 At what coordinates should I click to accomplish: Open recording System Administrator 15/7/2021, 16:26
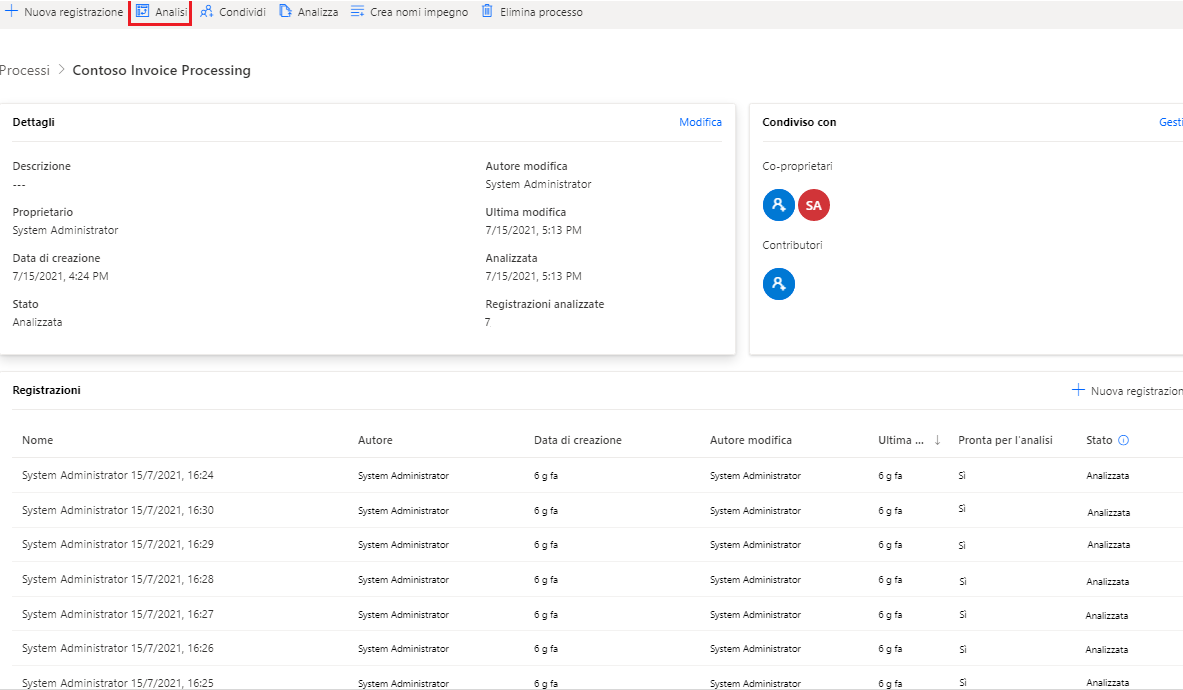coord(118,649)
